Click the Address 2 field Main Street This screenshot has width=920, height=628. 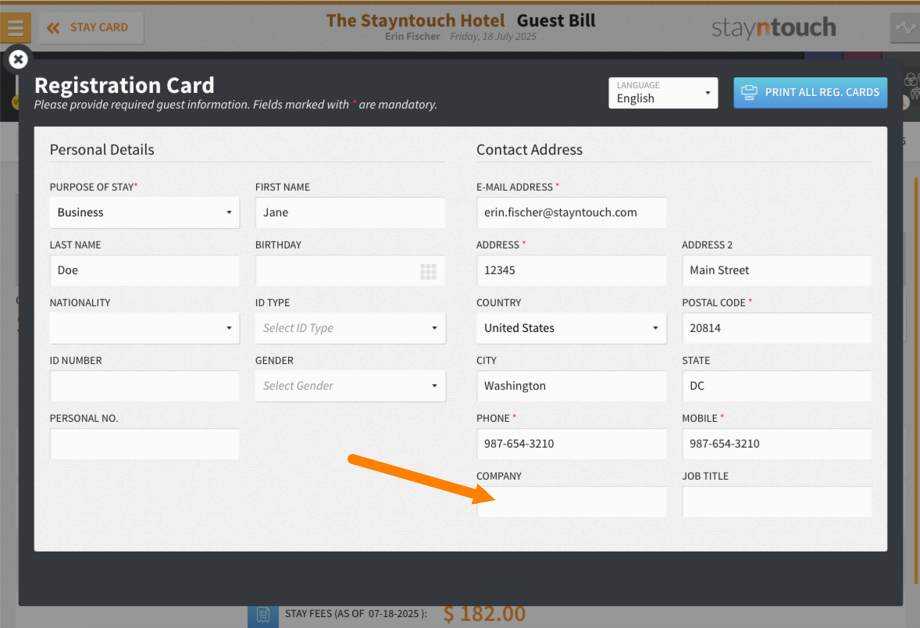coord(777,271)
